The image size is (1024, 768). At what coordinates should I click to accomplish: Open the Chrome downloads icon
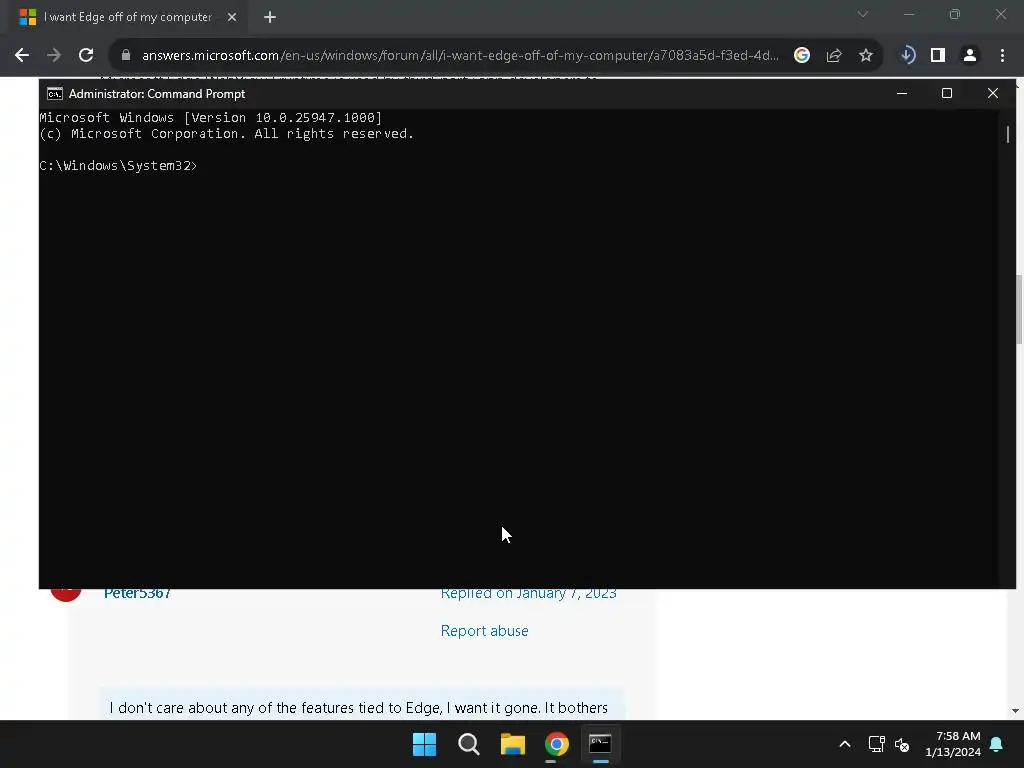(x=907, y=56)
